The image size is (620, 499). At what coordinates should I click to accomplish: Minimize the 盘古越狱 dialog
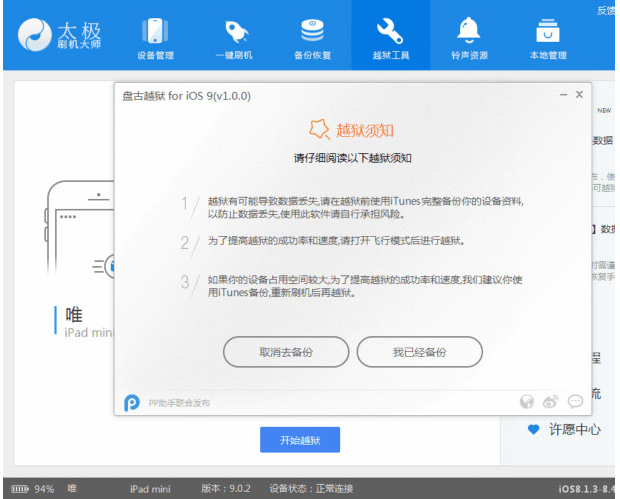[563, 95]
